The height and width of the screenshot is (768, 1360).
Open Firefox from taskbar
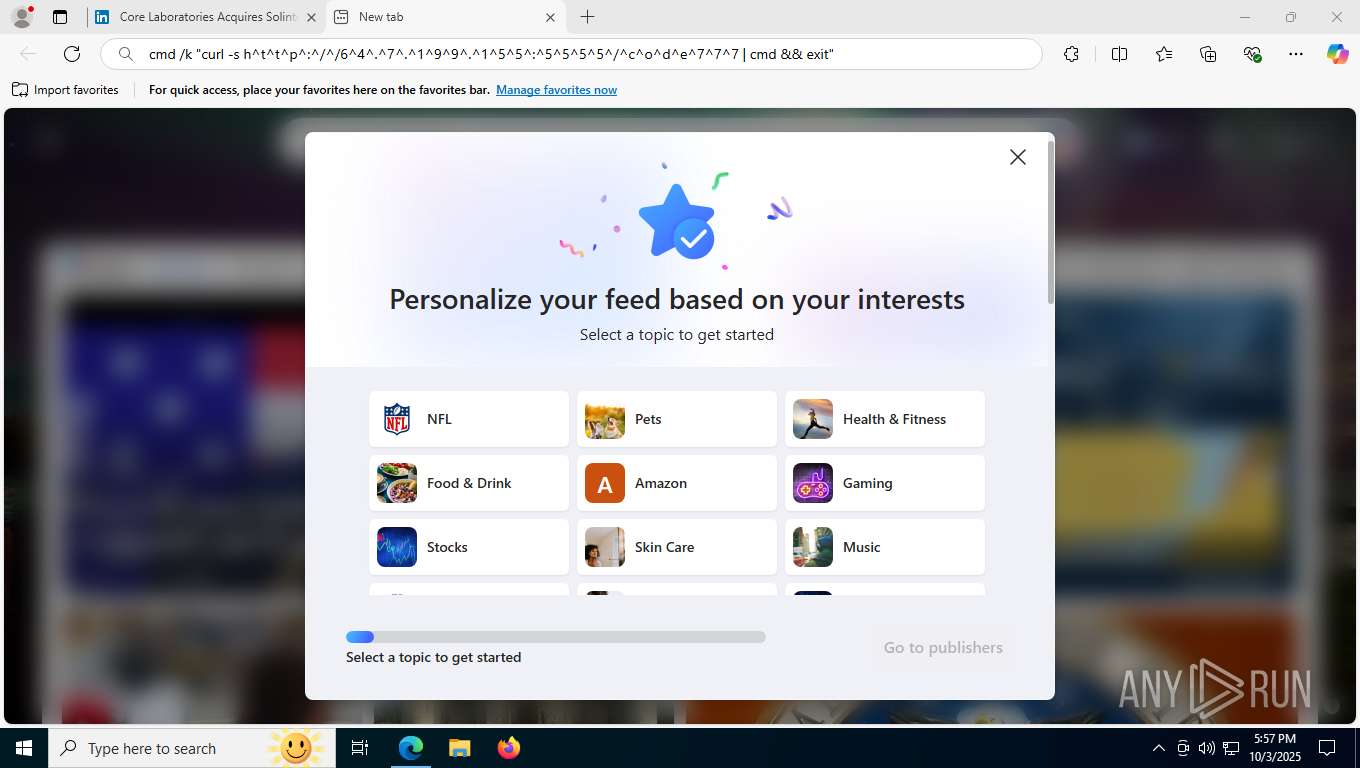click(x=509, y=748)
